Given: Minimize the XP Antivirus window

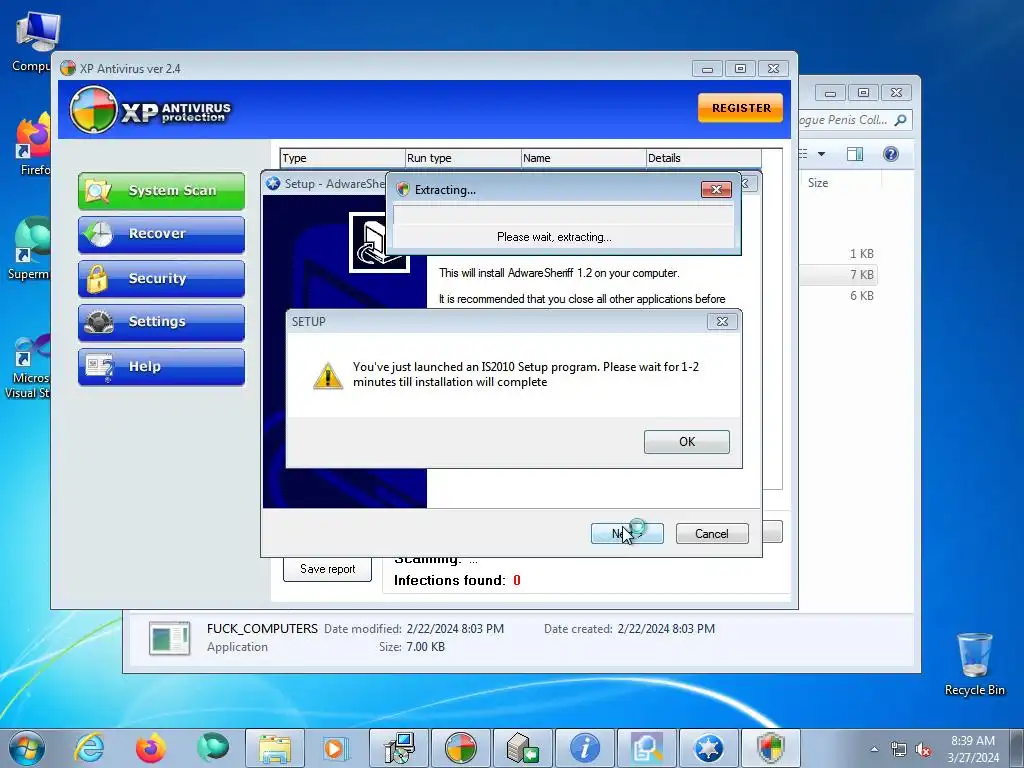Looking at the screenshot, I should coord(707,69).
